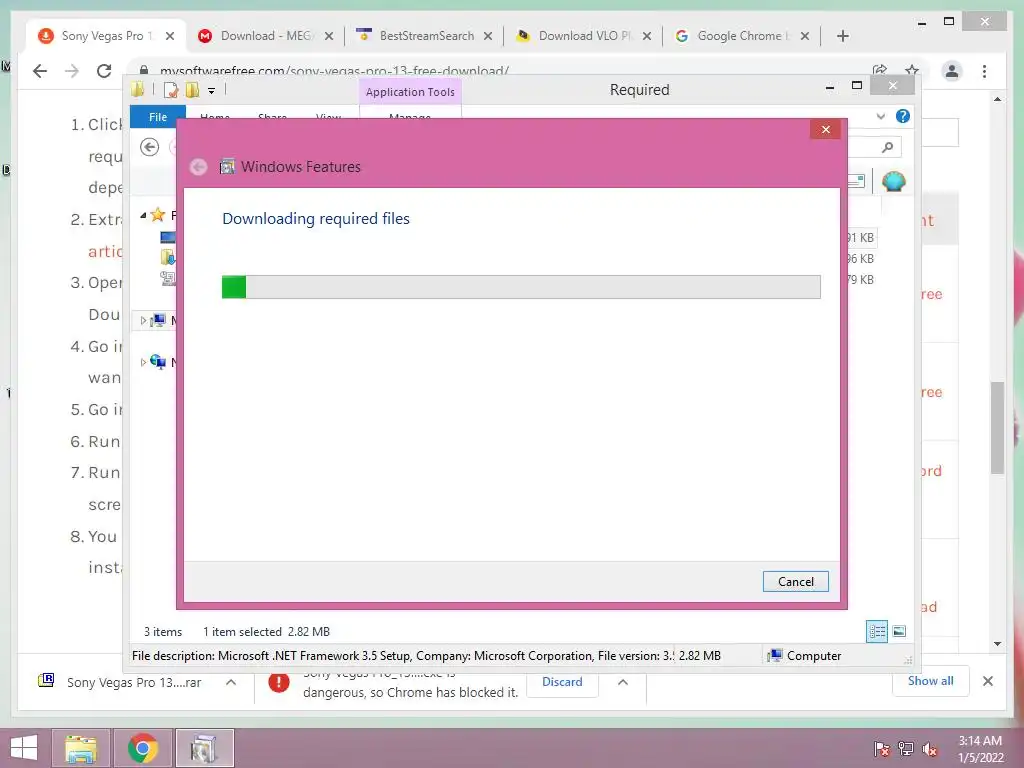1024x768 pixels.
Task: Open options for Sony Vegas Pro 13 rar
Action: [231, 682]
